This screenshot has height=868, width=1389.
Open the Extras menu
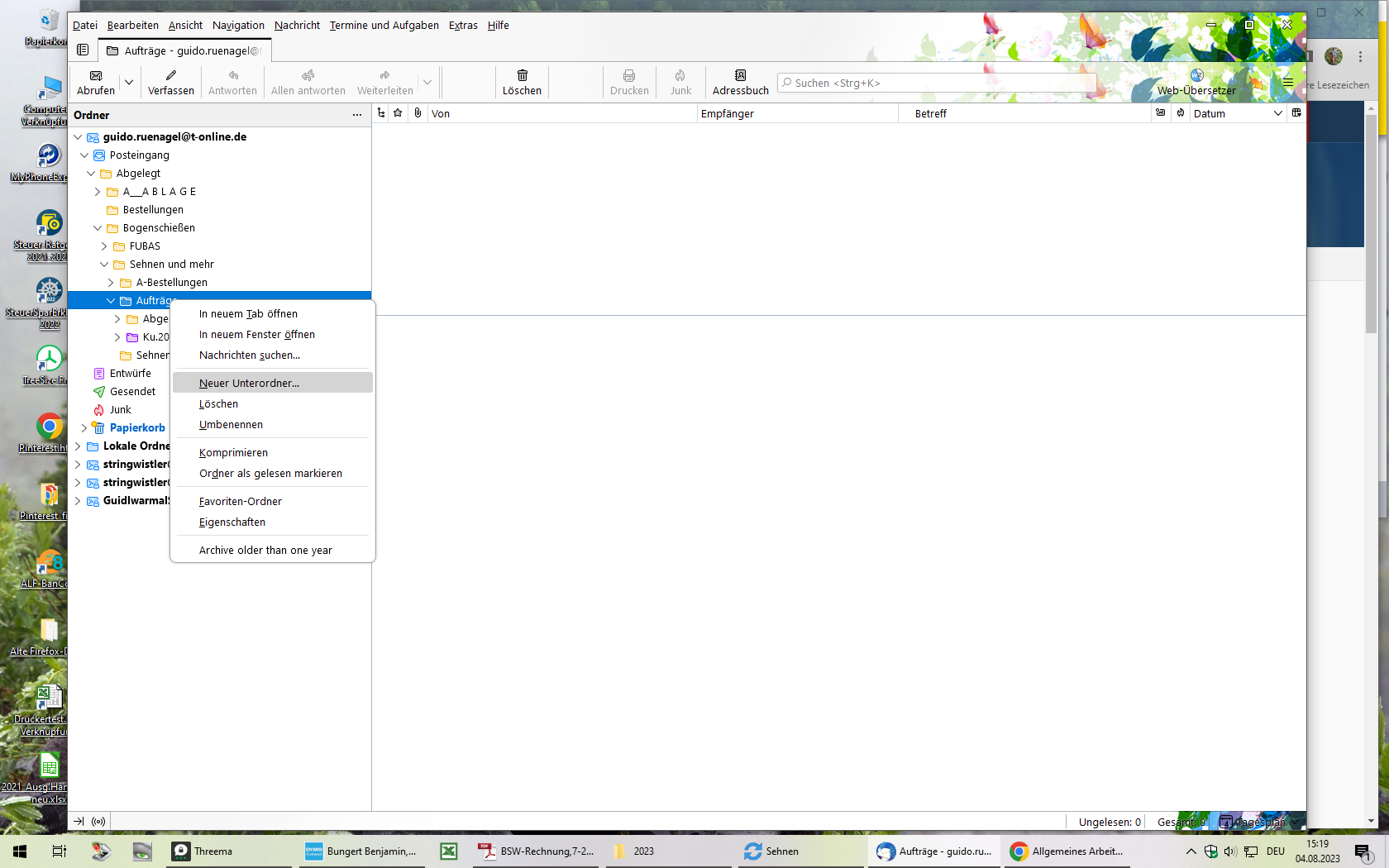click(x=463, y=26)
